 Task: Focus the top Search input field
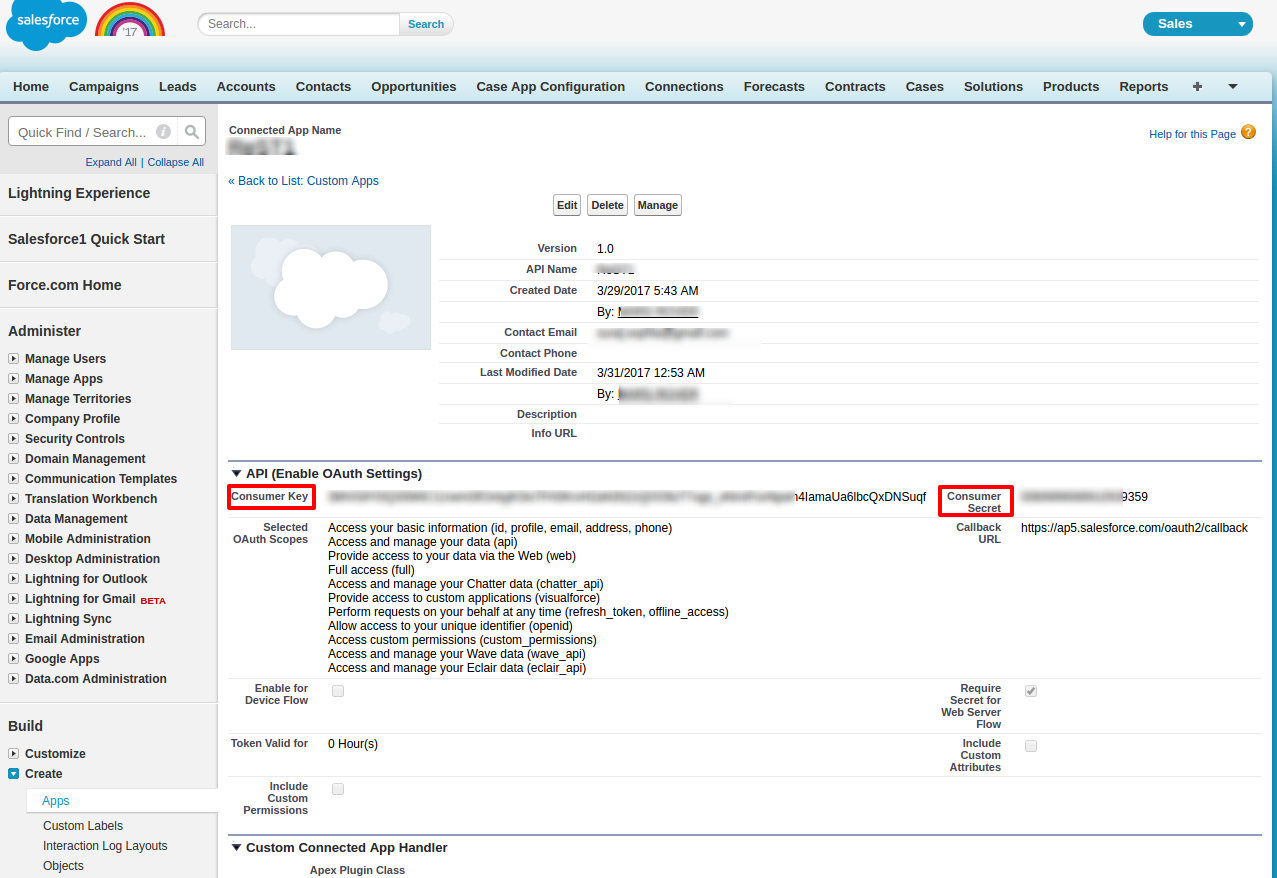[300, 24]
